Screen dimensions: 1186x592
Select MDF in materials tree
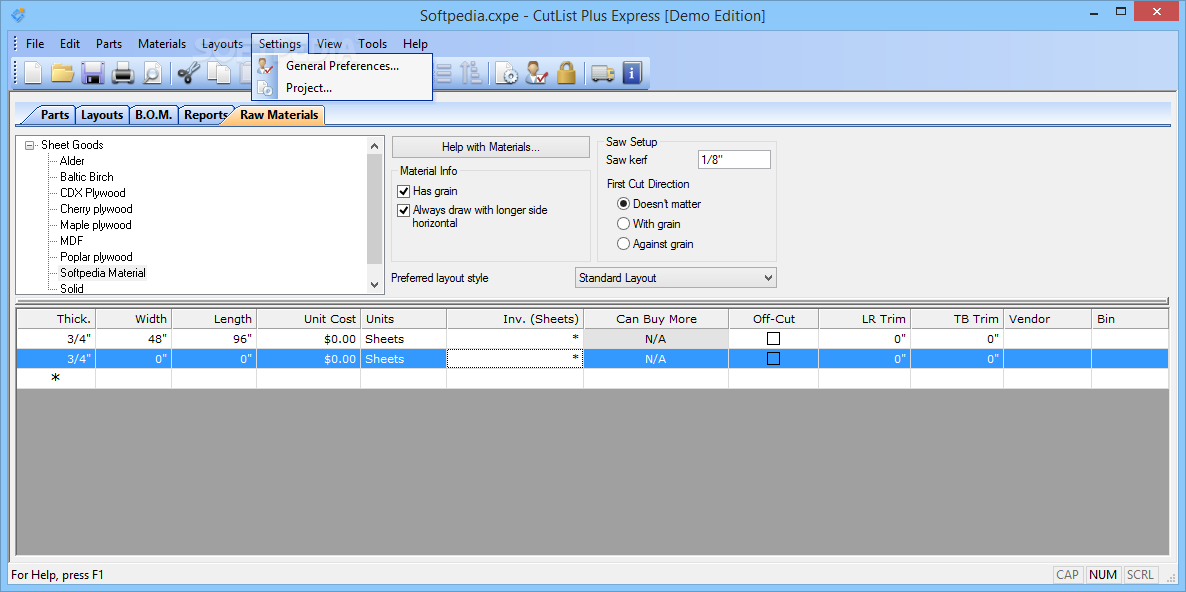click(72, 240)
